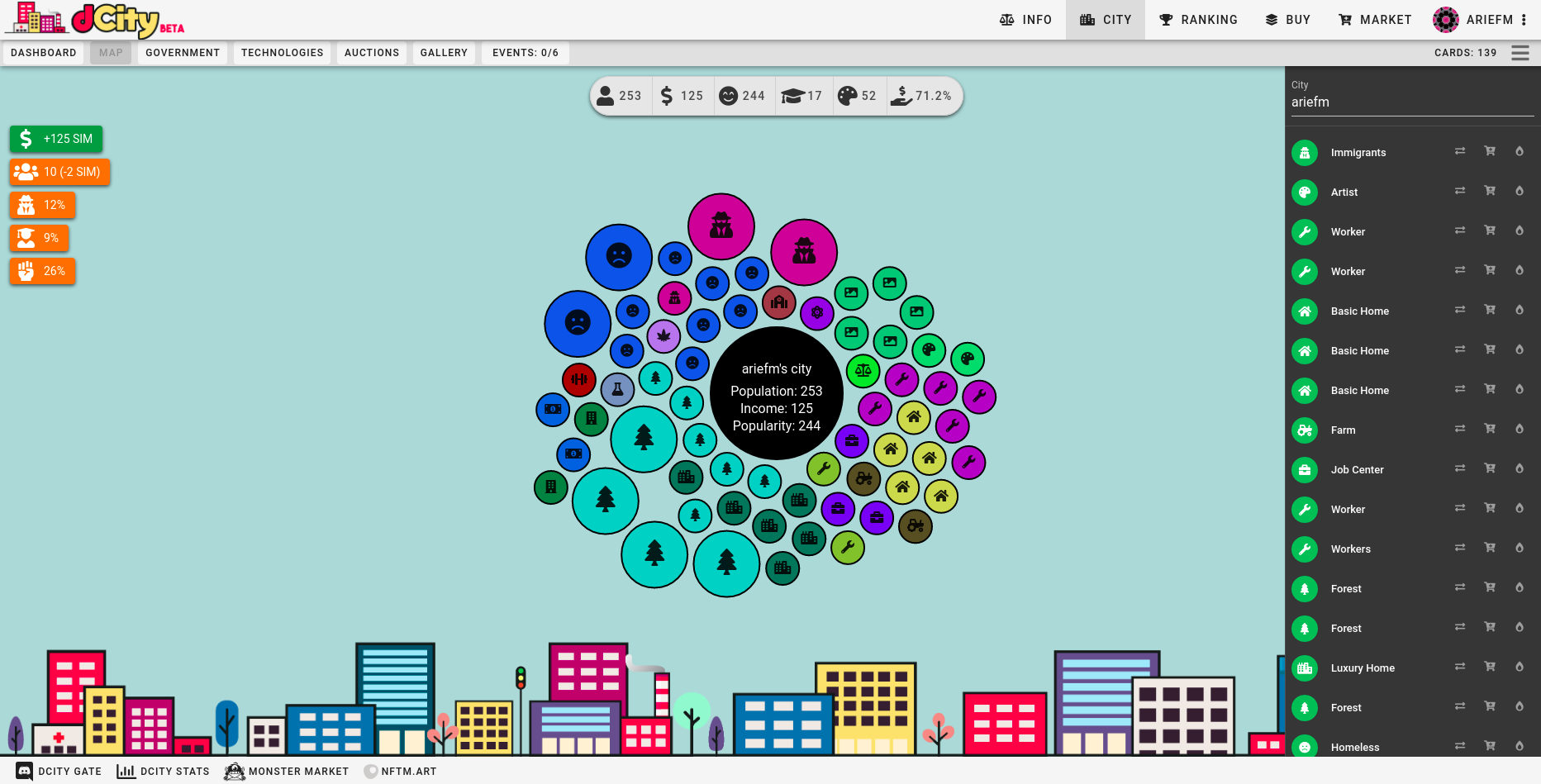Open the AUCTIONS tab
The width and height of the screenshot is (1541, 784).
[x=372, y=53]
